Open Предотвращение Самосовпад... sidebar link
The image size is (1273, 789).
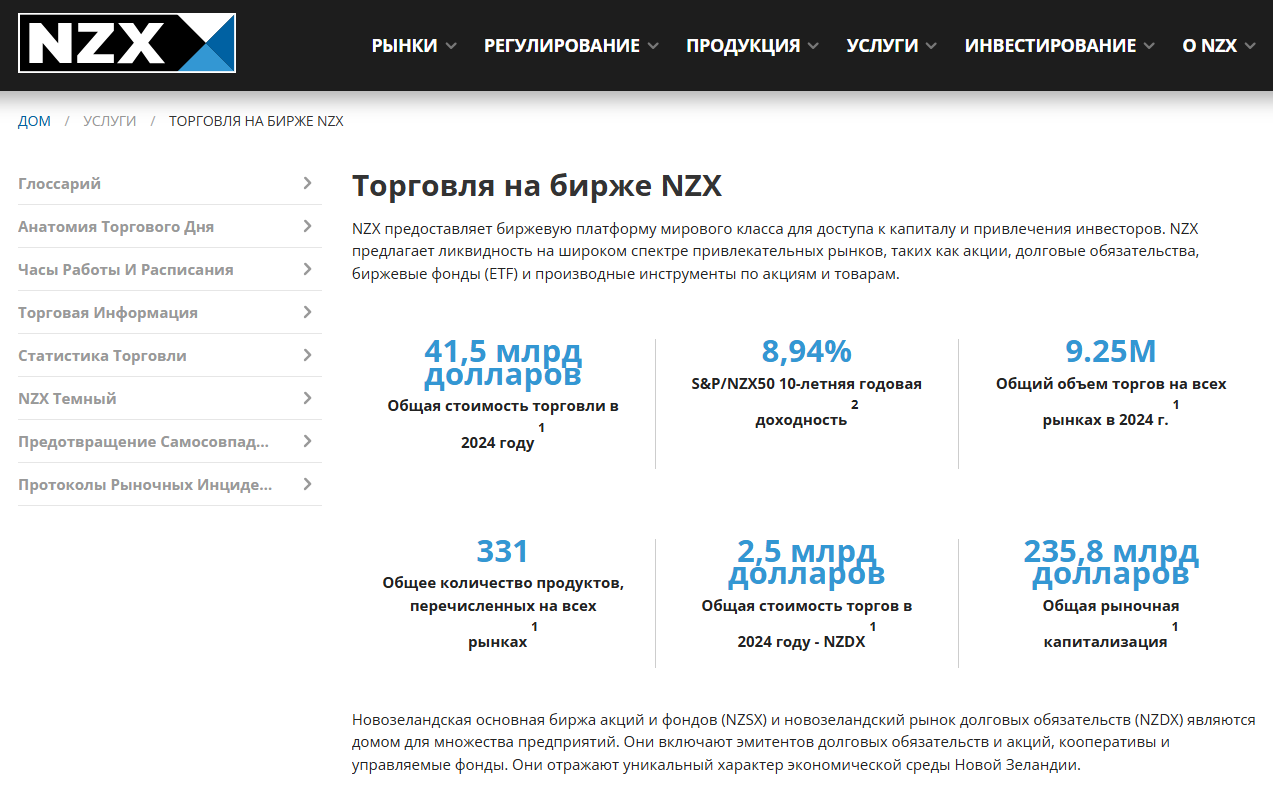pyautogui.click(x=170, y=441)
